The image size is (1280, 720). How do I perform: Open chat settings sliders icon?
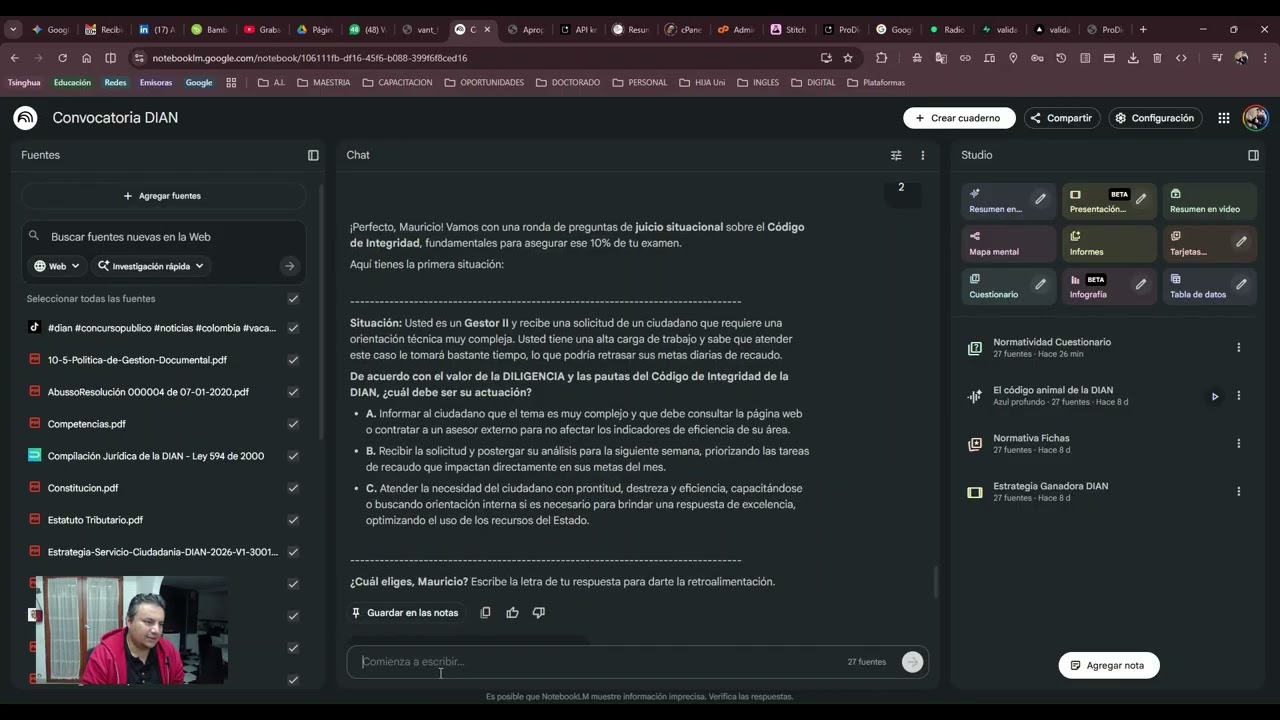(x=896, y=155)
